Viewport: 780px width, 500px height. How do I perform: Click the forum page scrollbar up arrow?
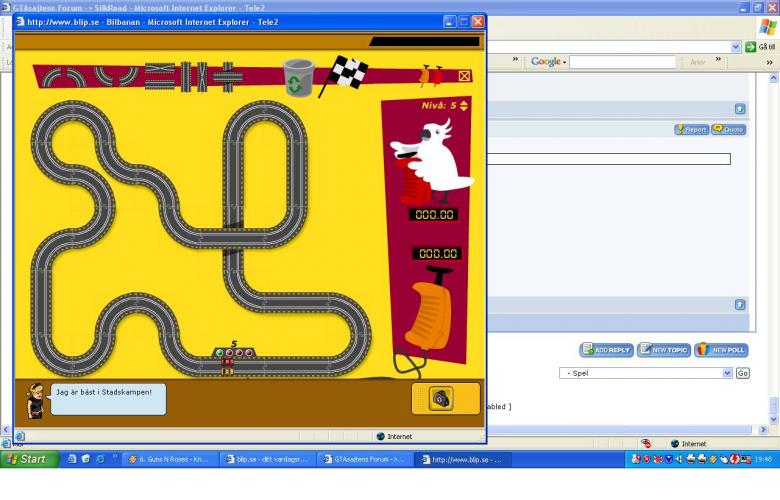tap(774, 79)
